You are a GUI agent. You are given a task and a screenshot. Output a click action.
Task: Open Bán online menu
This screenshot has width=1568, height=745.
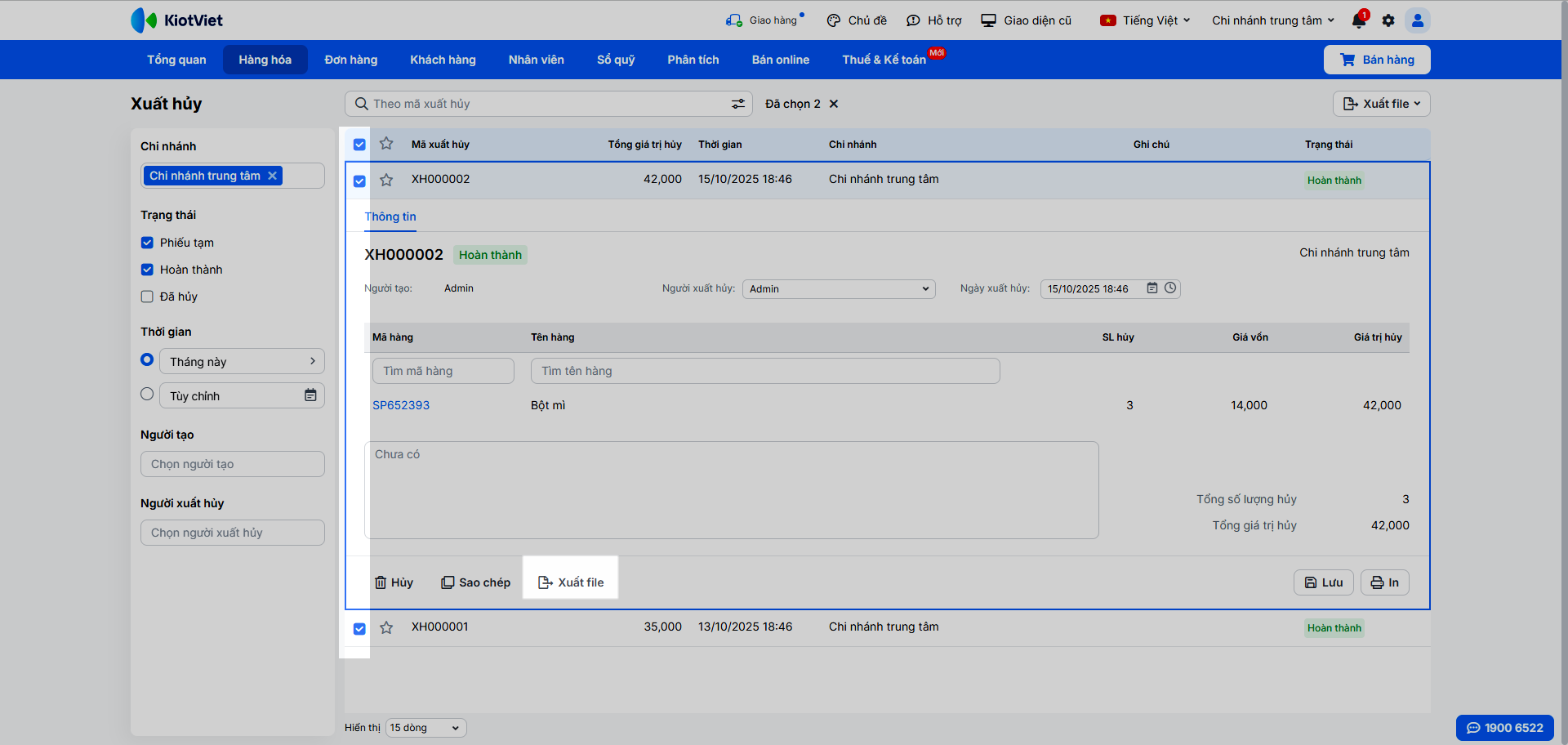click(x=781, y=60)
